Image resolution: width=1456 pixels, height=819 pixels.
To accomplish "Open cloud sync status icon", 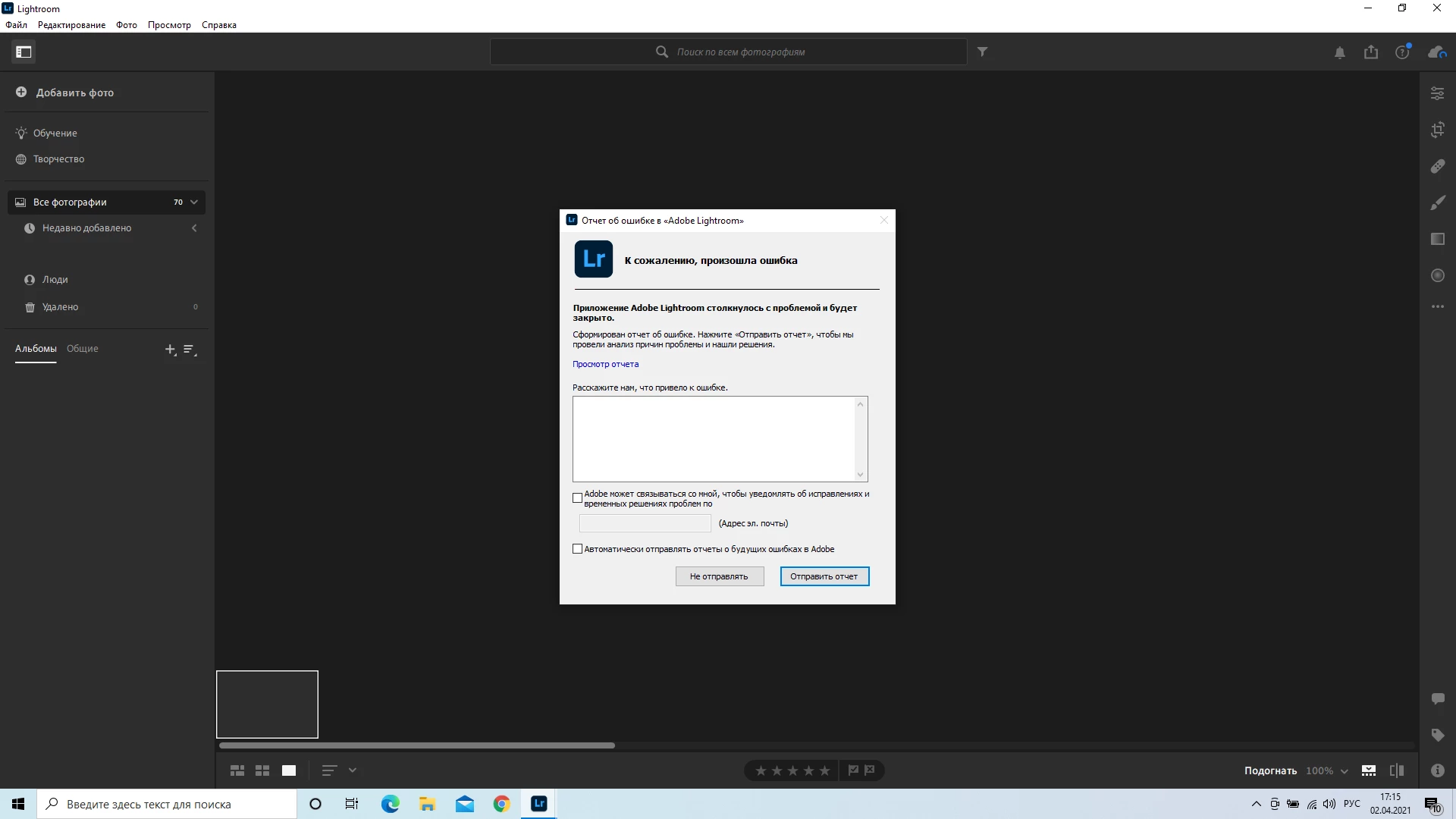I will [x=1436, y=52].
